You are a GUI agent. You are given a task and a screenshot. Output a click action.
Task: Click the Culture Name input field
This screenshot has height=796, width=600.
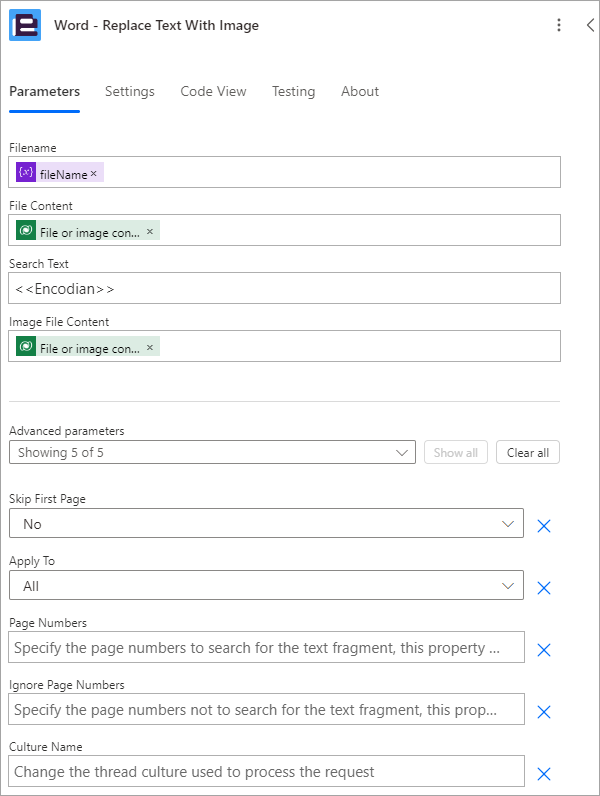pyautogui.click(x=266, y=771)
